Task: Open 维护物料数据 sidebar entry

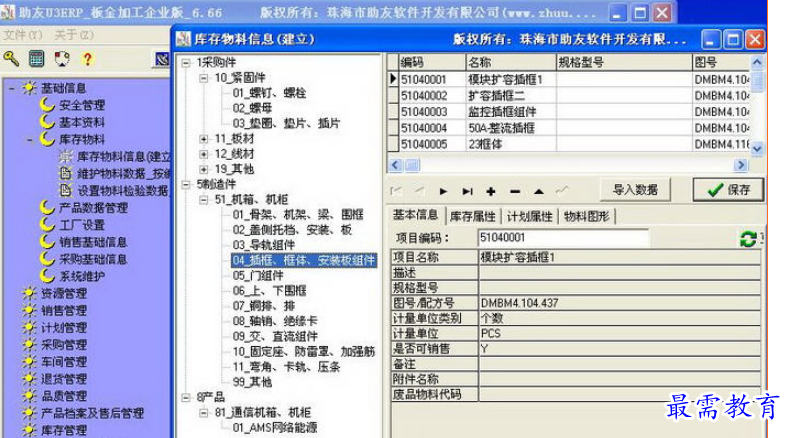Action: pyautogui.click(x=124, y=174)
